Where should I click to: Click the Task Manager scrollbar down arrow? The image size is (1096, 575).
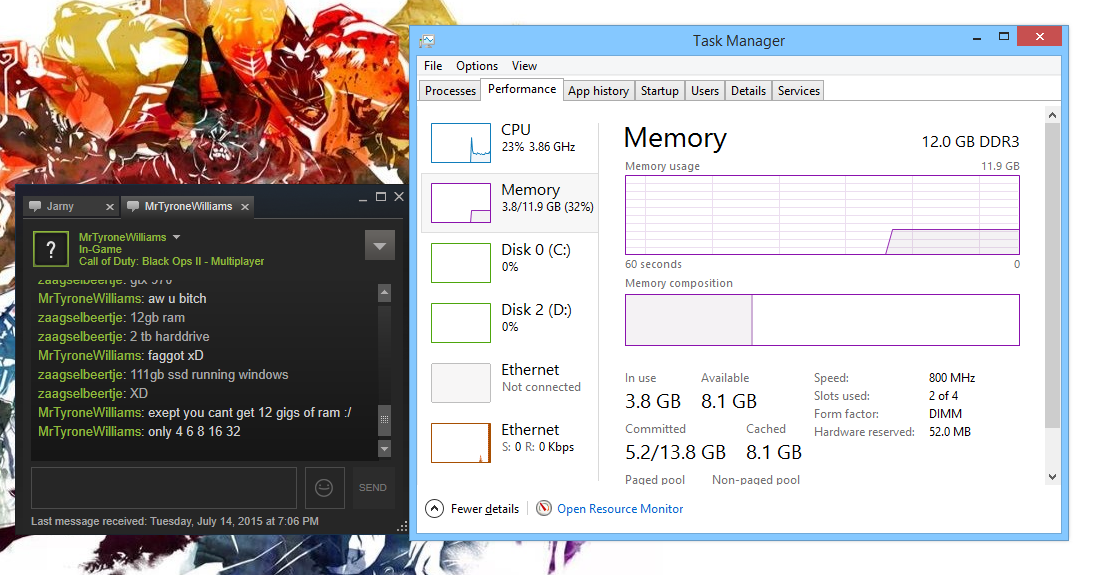pyautogui.click(x=1052, y=477)
